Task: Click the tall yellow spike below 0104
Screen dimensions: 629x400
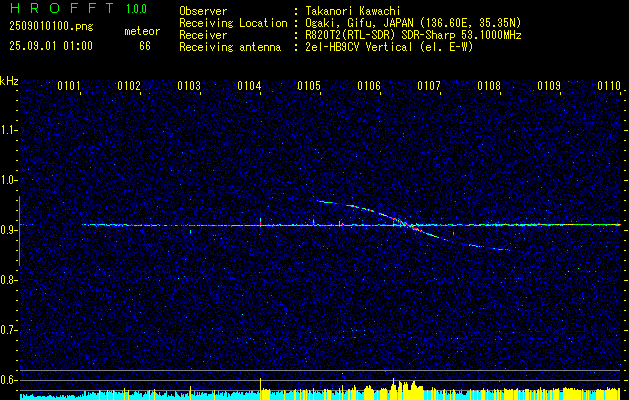Action: point(261,388)
